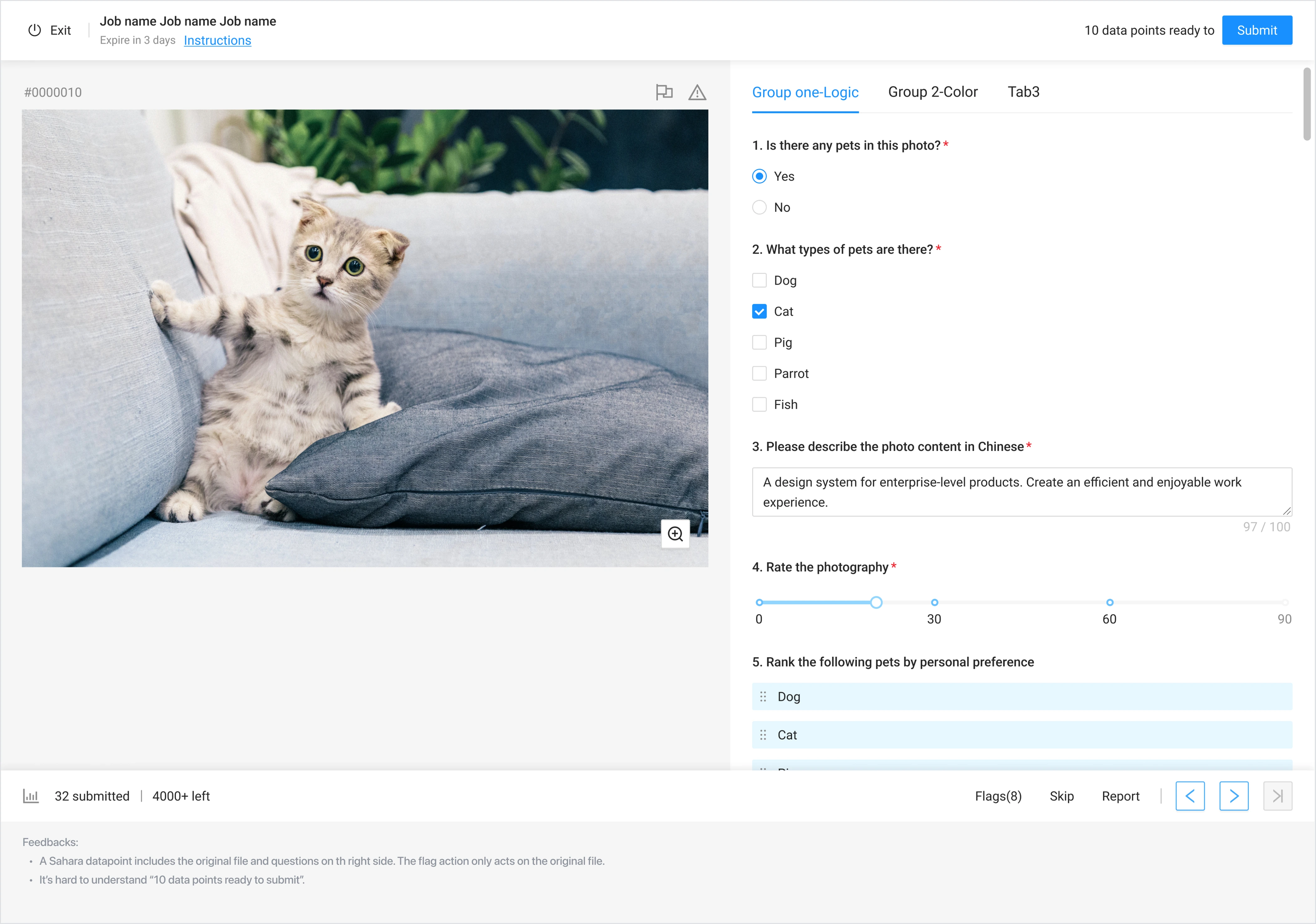Screen dimensions: 1316x924
Task: Click the flag icon above the photo
Action: [664, 92]
